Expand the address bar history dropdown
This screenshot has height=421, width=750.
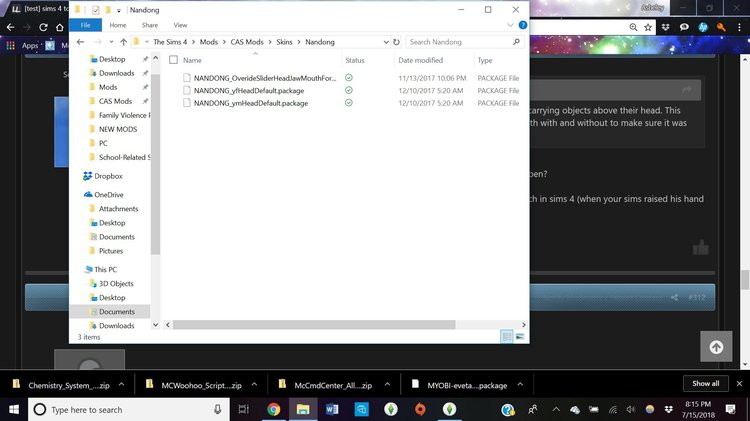(x=386, y=42)
